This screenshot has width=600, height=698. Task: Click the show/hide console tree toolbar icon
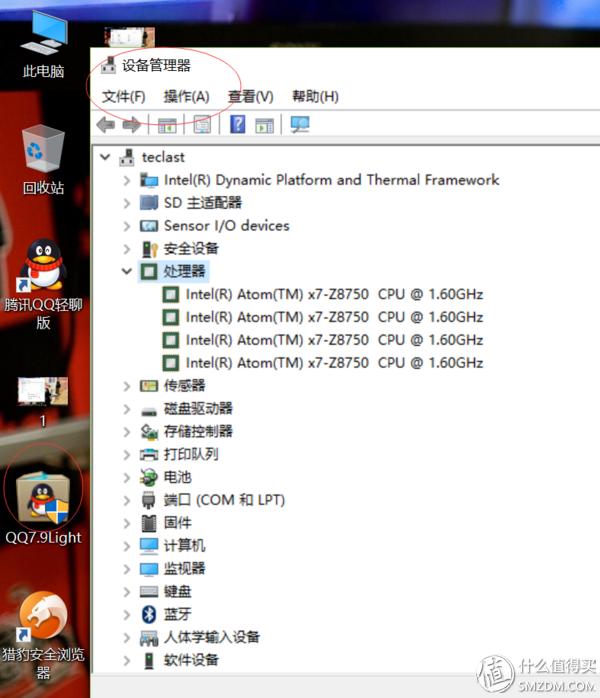(167, 126)
